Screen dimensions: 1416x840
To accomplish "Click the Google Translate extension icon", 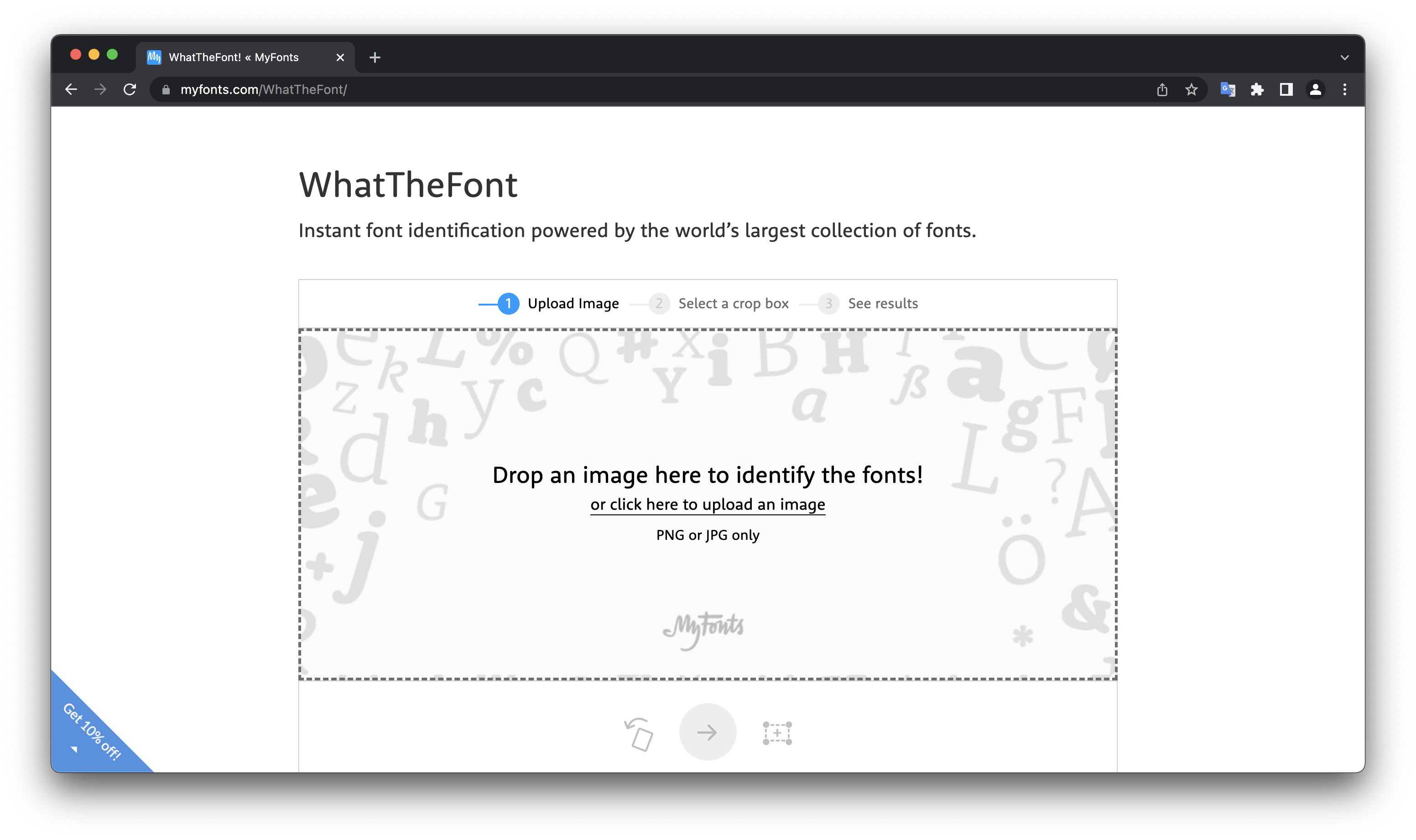I will tap(1227, 89).
